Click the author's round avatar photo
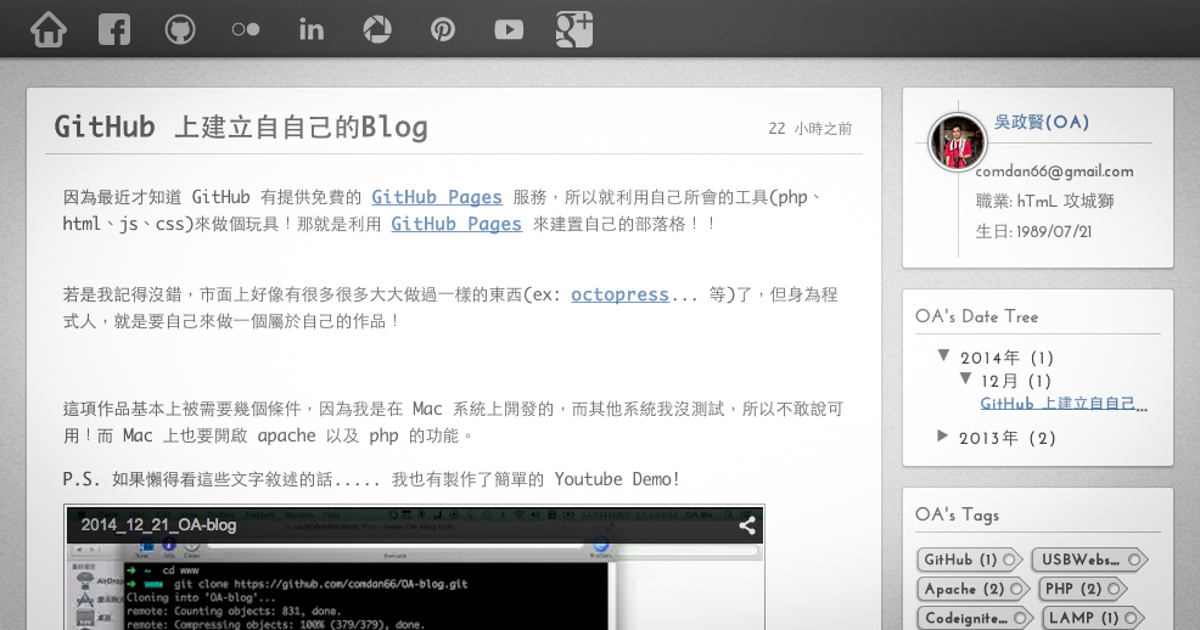This screenshot has width=1200, height=630. tap(958, 142)
